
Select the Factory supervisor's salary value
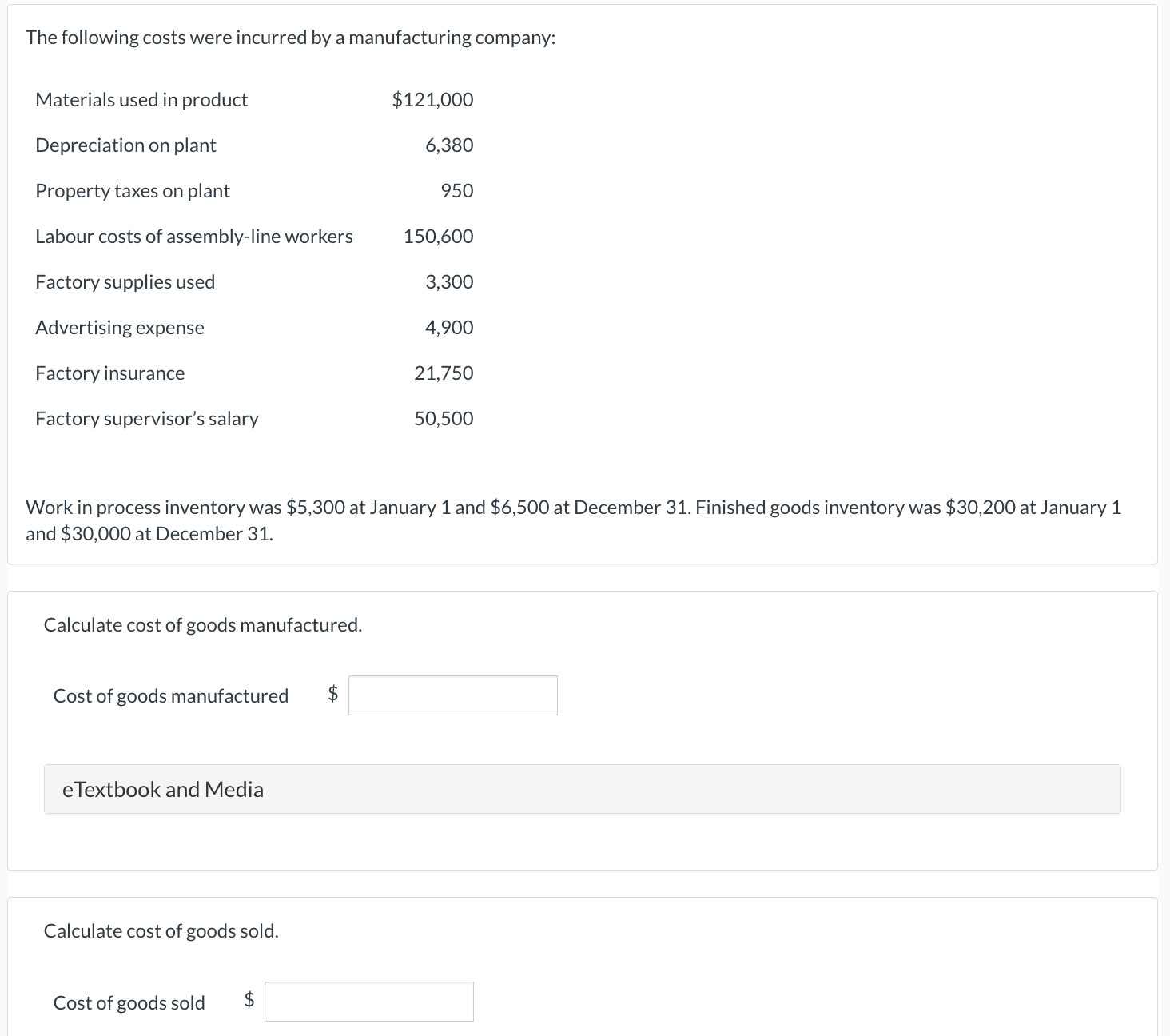click(x=444, y=418)
